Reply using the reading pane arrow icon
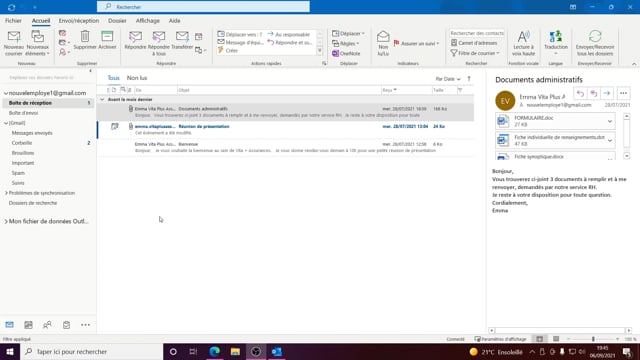The image size is (640, 360). click(580, 93)
